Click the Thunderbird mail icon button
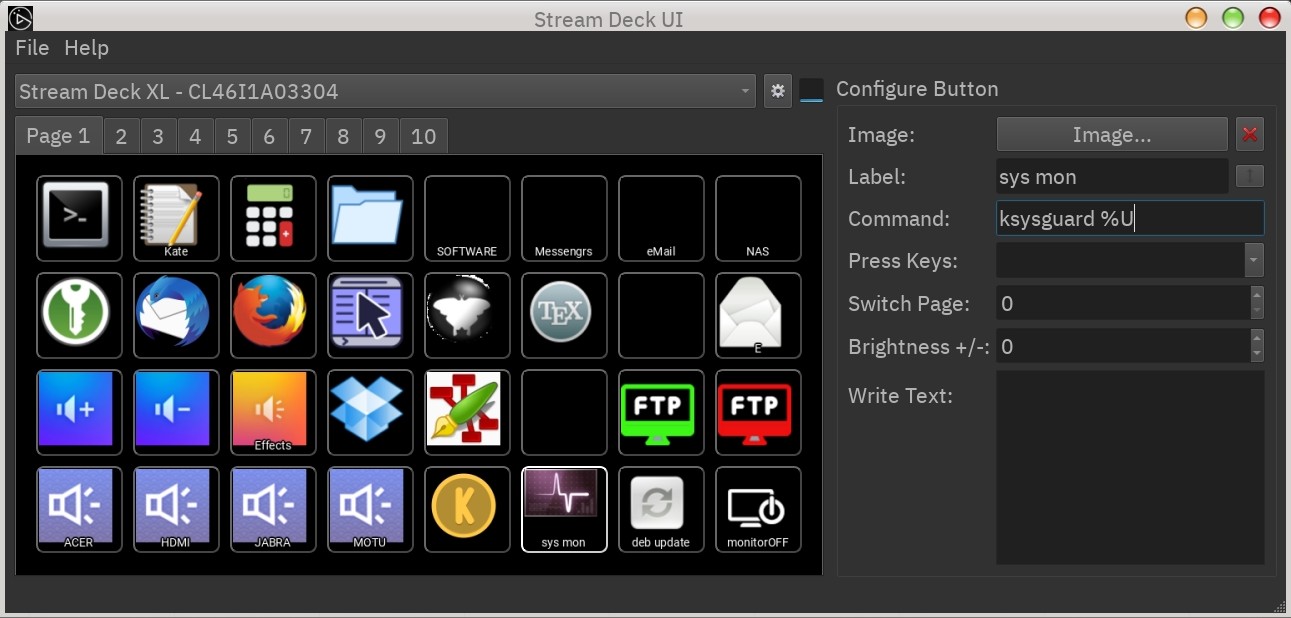The width and height of the screenshot is (1291, 618). click(176, 315)
